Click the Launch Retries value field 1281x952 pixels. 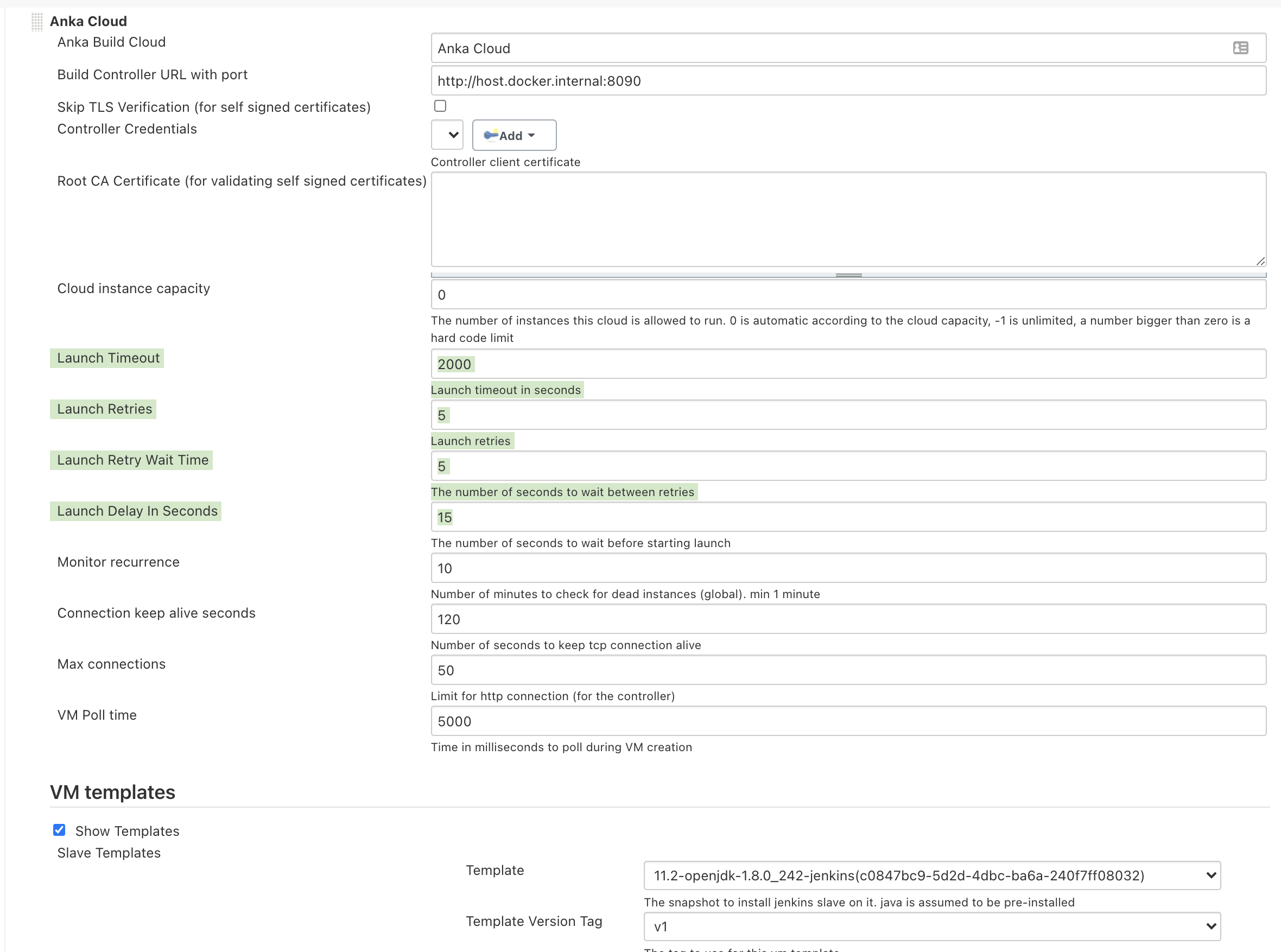847,414
